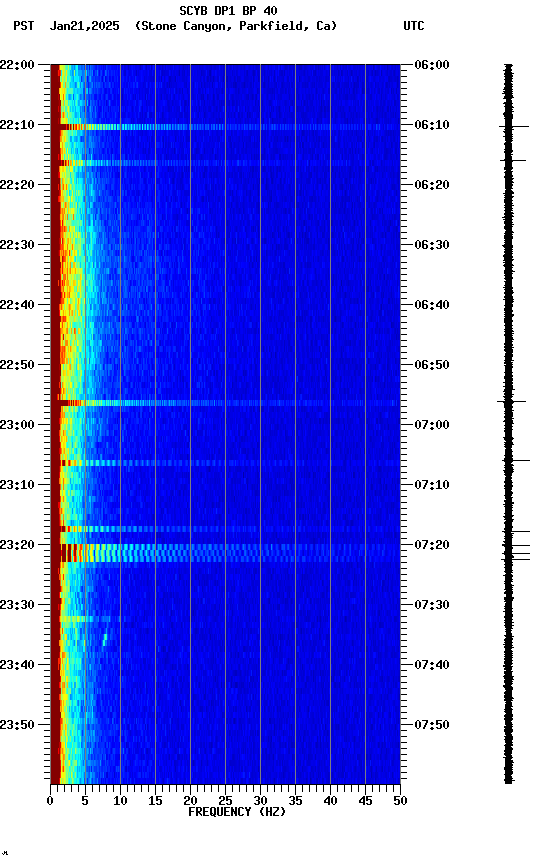The width and height of the screenshot is (552, 864).
Task: Click the 06:00 UTC time label
Action: coord(431,65)
